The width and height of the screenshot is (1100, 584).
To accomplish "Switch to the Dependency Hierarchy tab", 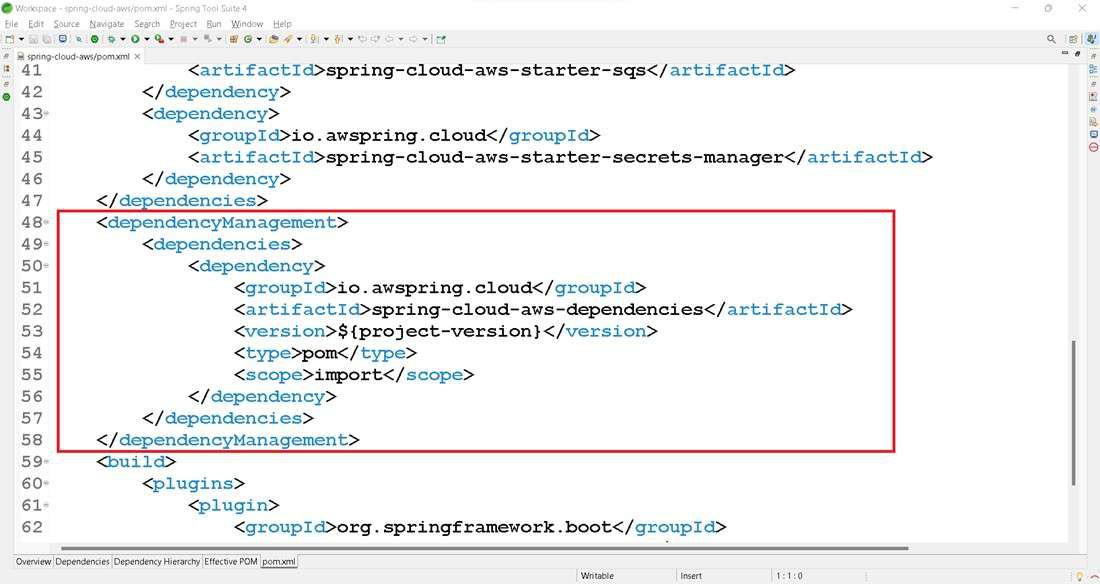I will coord(156,562).
